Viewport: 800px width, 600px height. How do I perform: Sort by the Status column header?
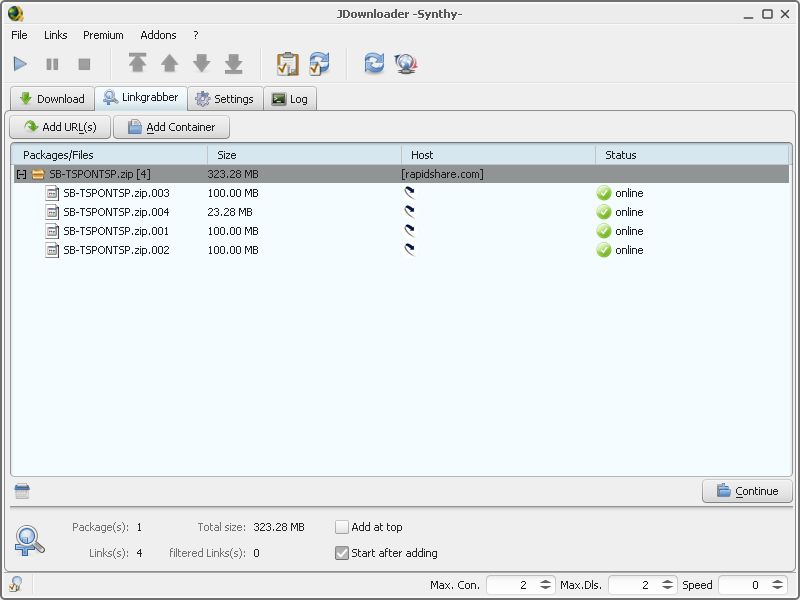pos(692,155)
